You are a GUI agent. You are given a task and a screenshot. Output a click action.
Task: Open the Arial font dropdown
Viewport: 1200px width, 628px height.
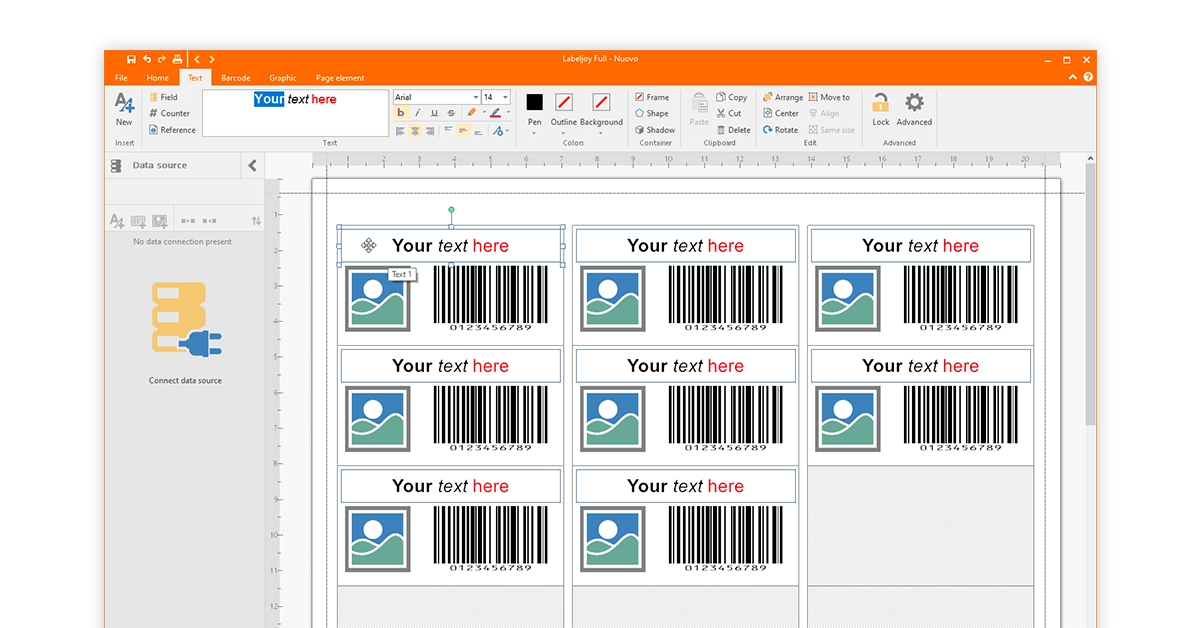coord(476,97)
